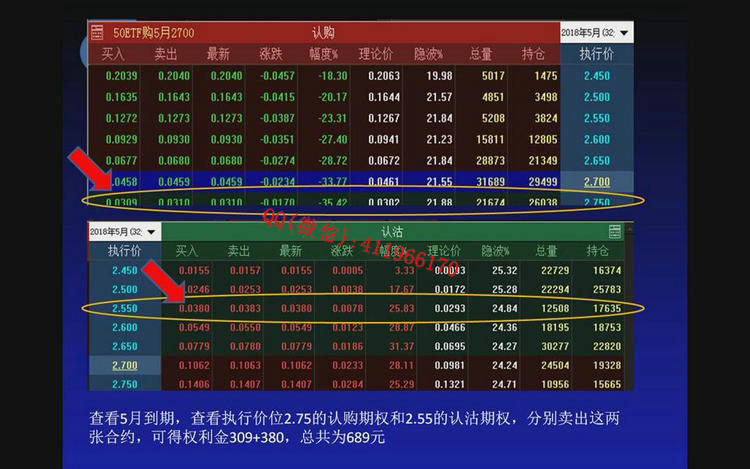Screen dimensions: 750x469
Task: Select the 认沽 put options header tab
Action: [377, 231]
